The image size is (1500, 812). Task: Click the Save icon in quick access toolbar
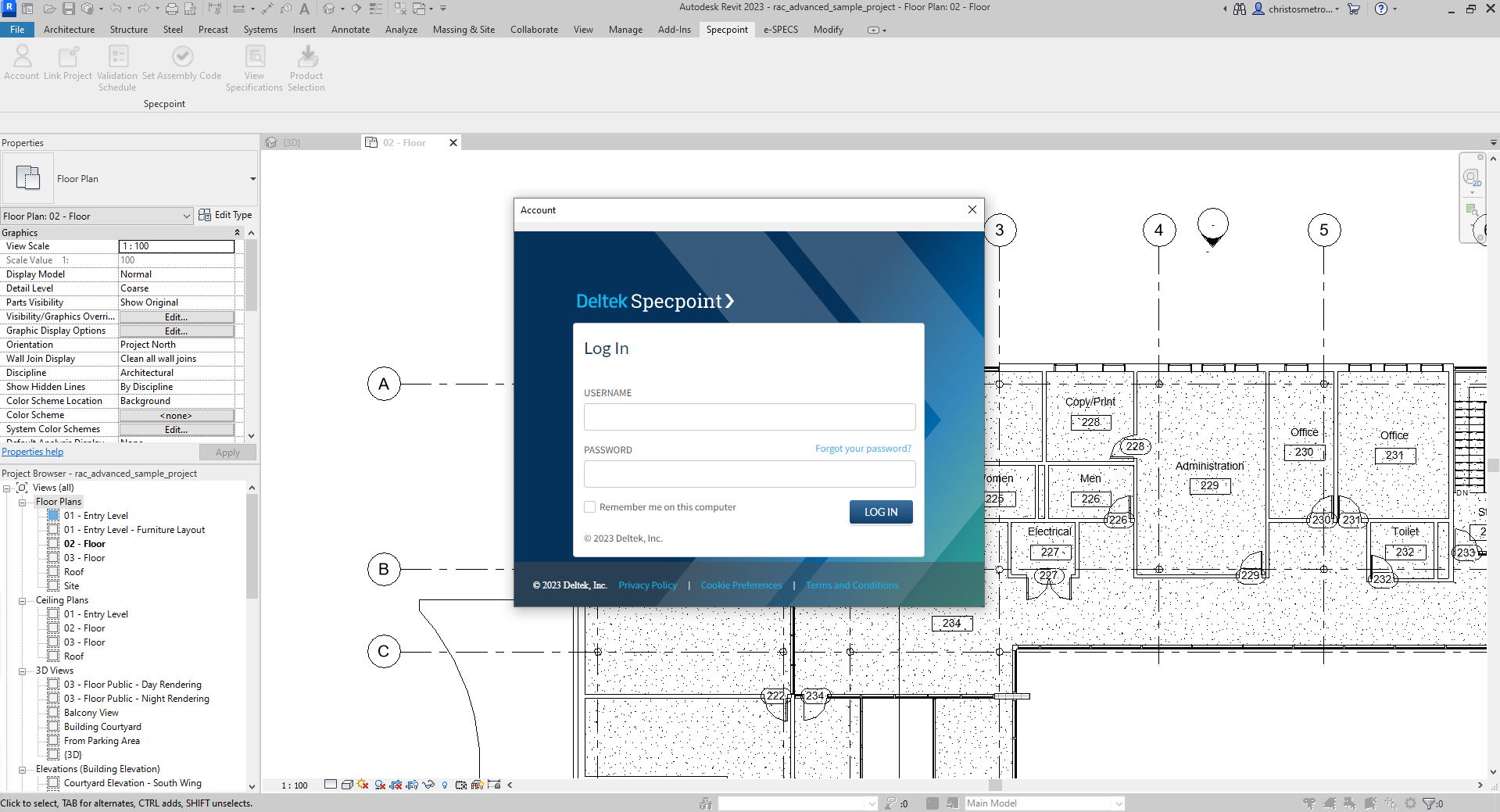point(69,9)
